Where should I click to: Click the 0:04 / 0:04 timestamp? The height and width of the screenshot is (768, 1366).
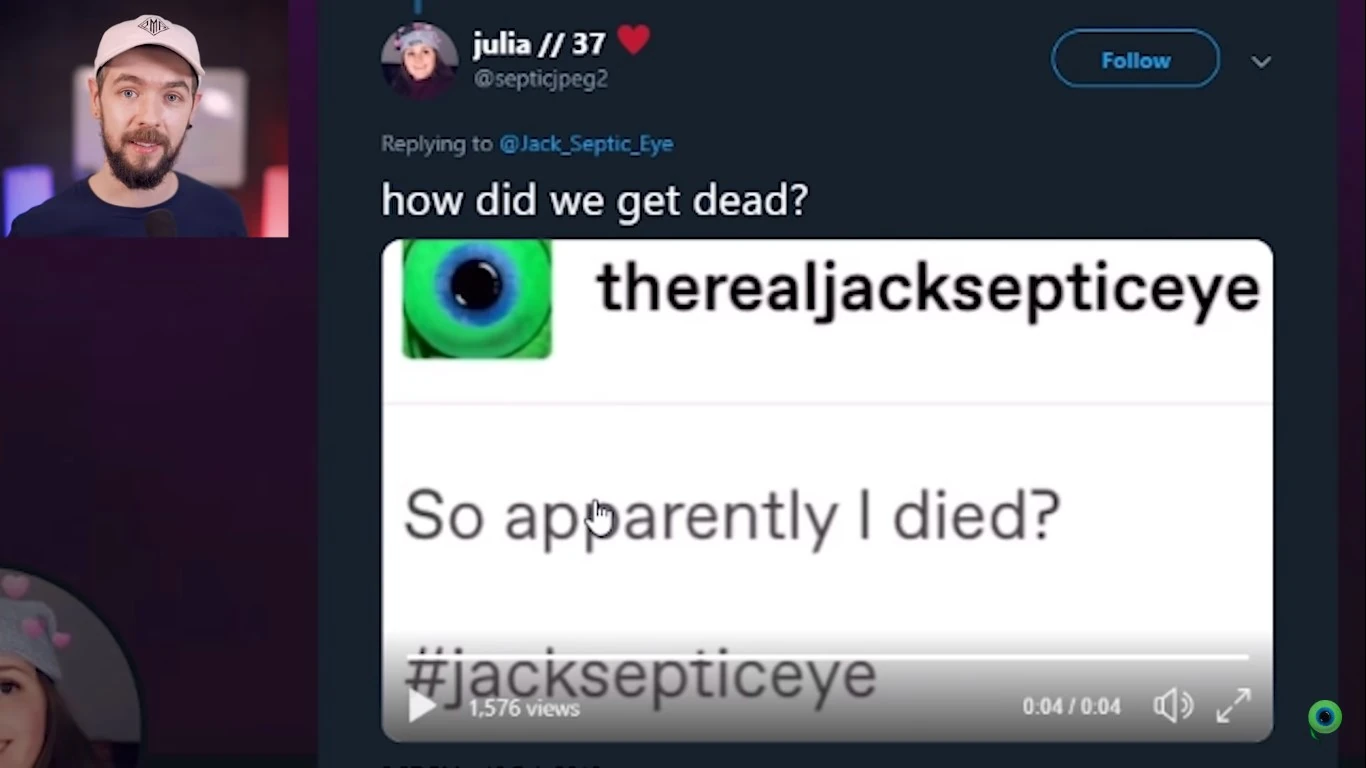(x=1071, y=707)
